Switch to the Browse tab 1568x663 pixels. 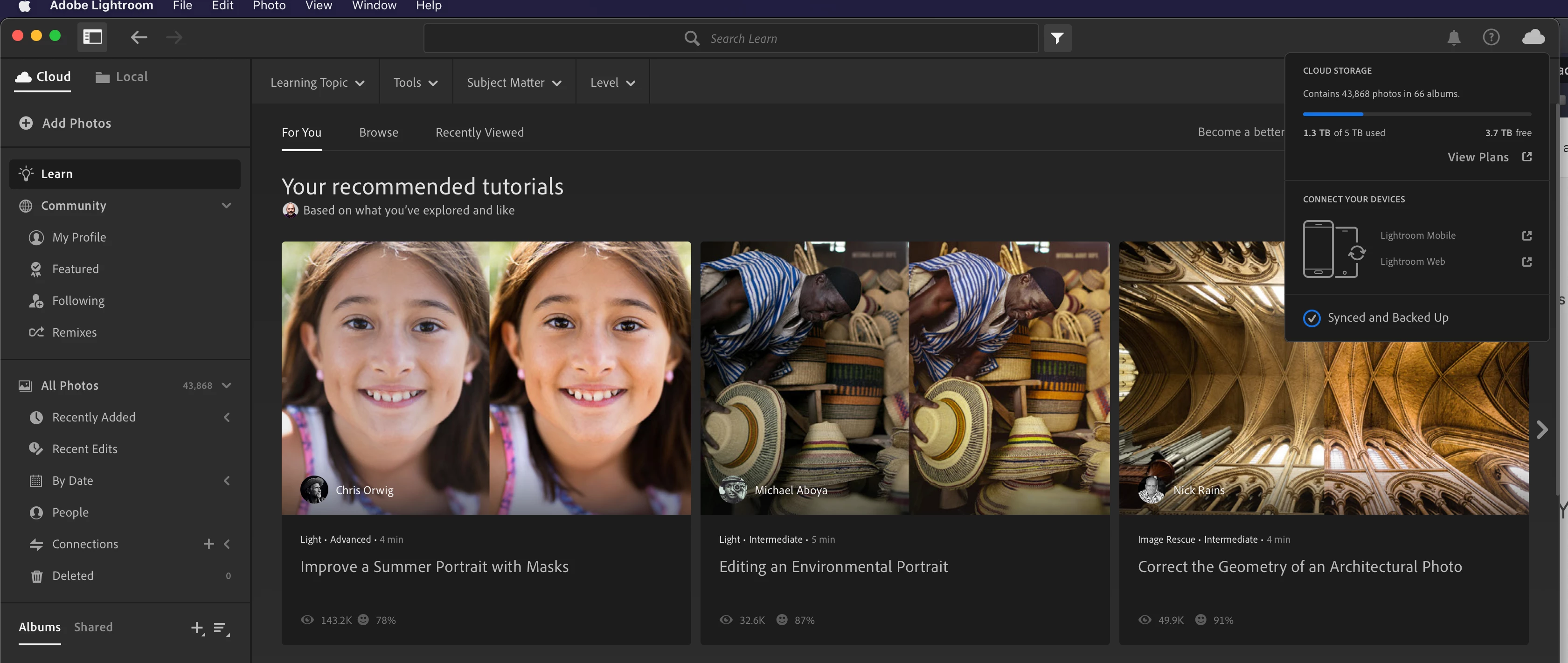379,132
